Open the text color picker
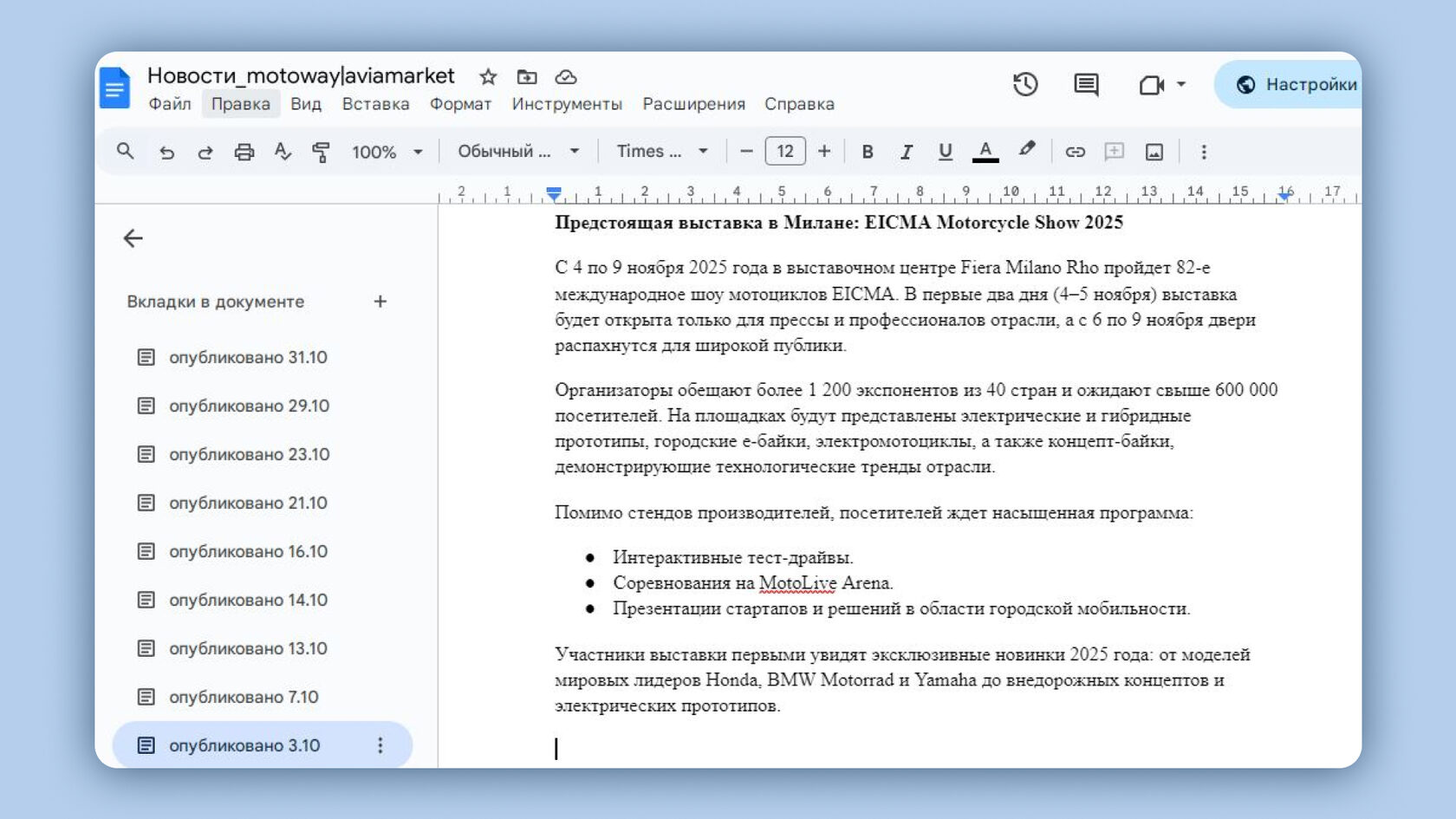The width and height of the screenshot is (1456, 819). pos(985,153)
